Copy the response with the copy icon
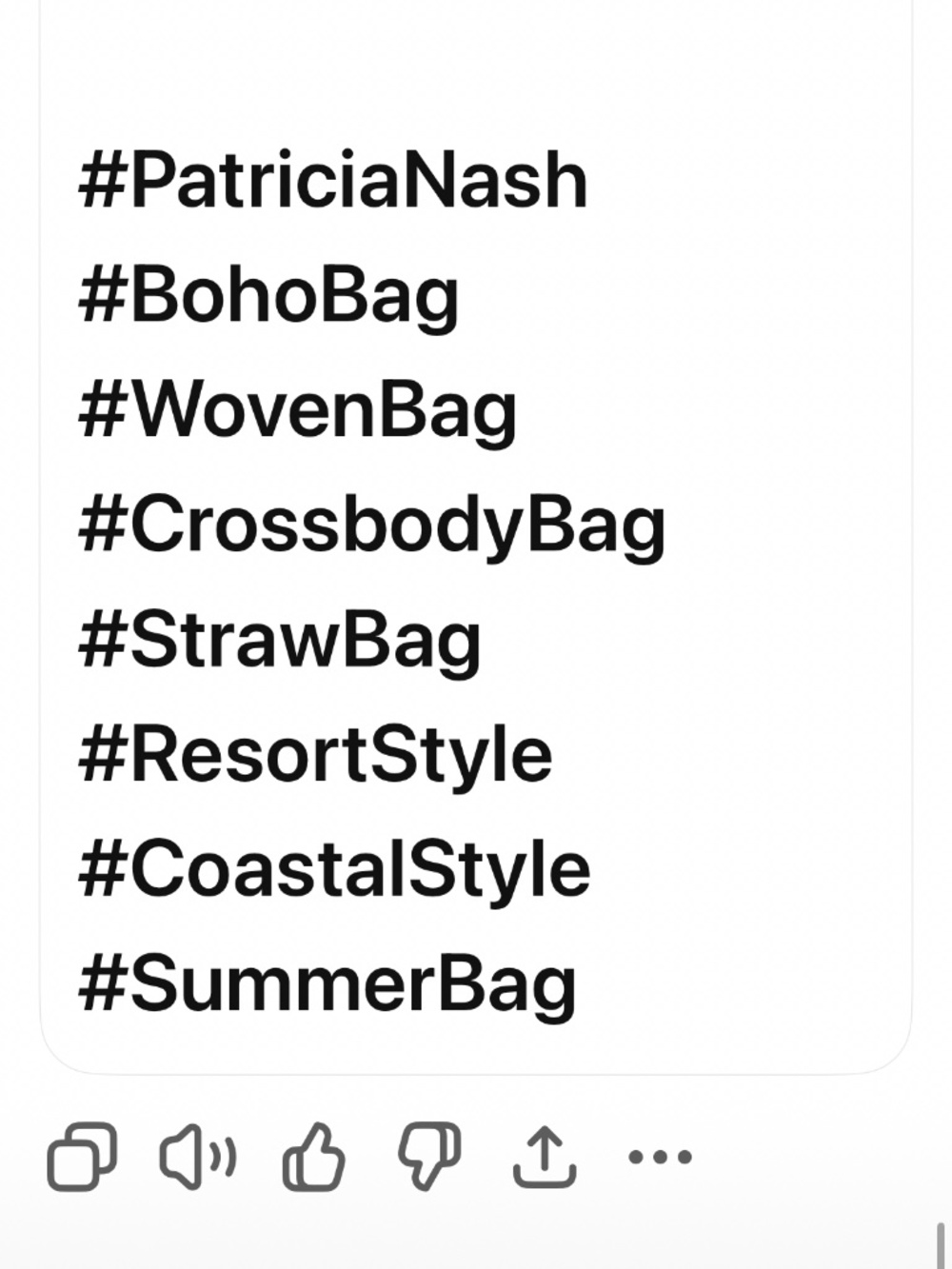 coord(82,1157)
